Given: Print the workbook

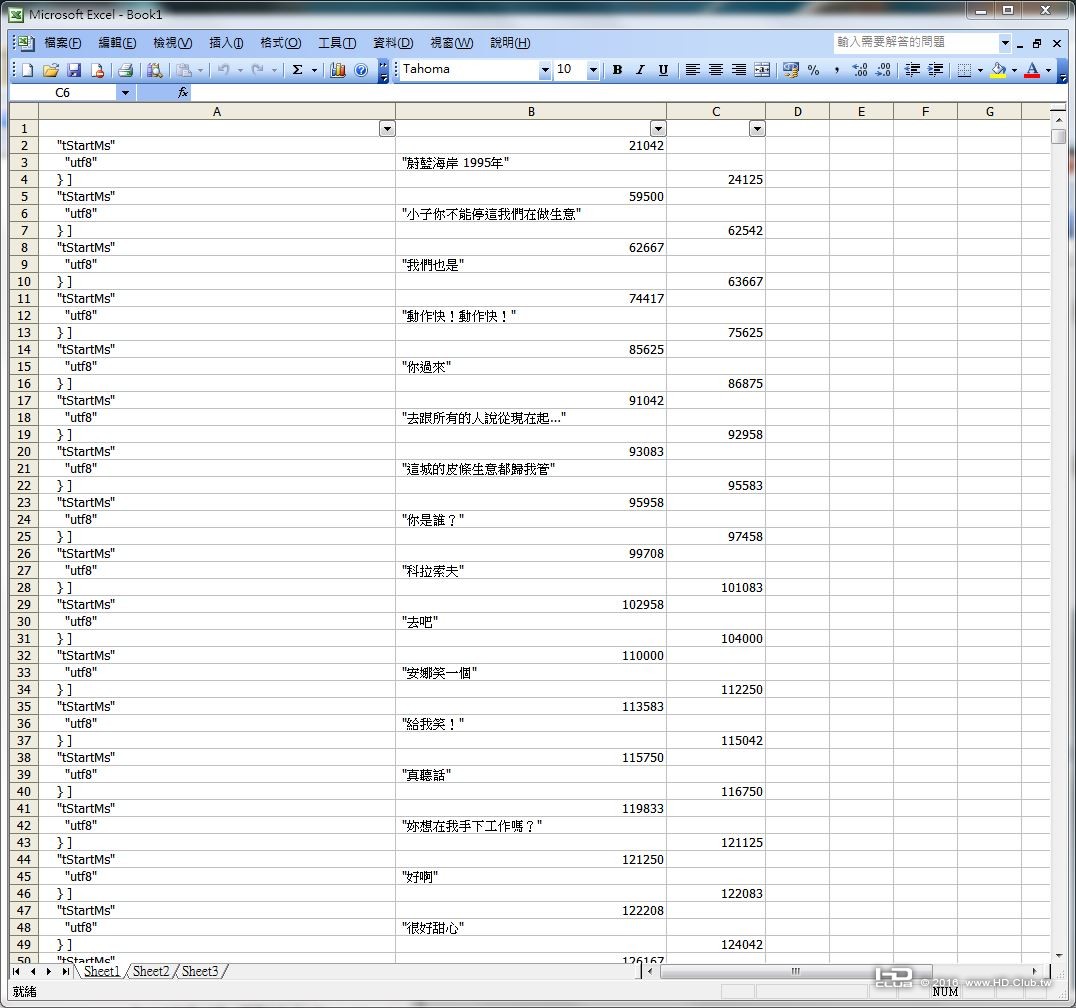Looking at the screenshot, I should (x=125, y=70).
